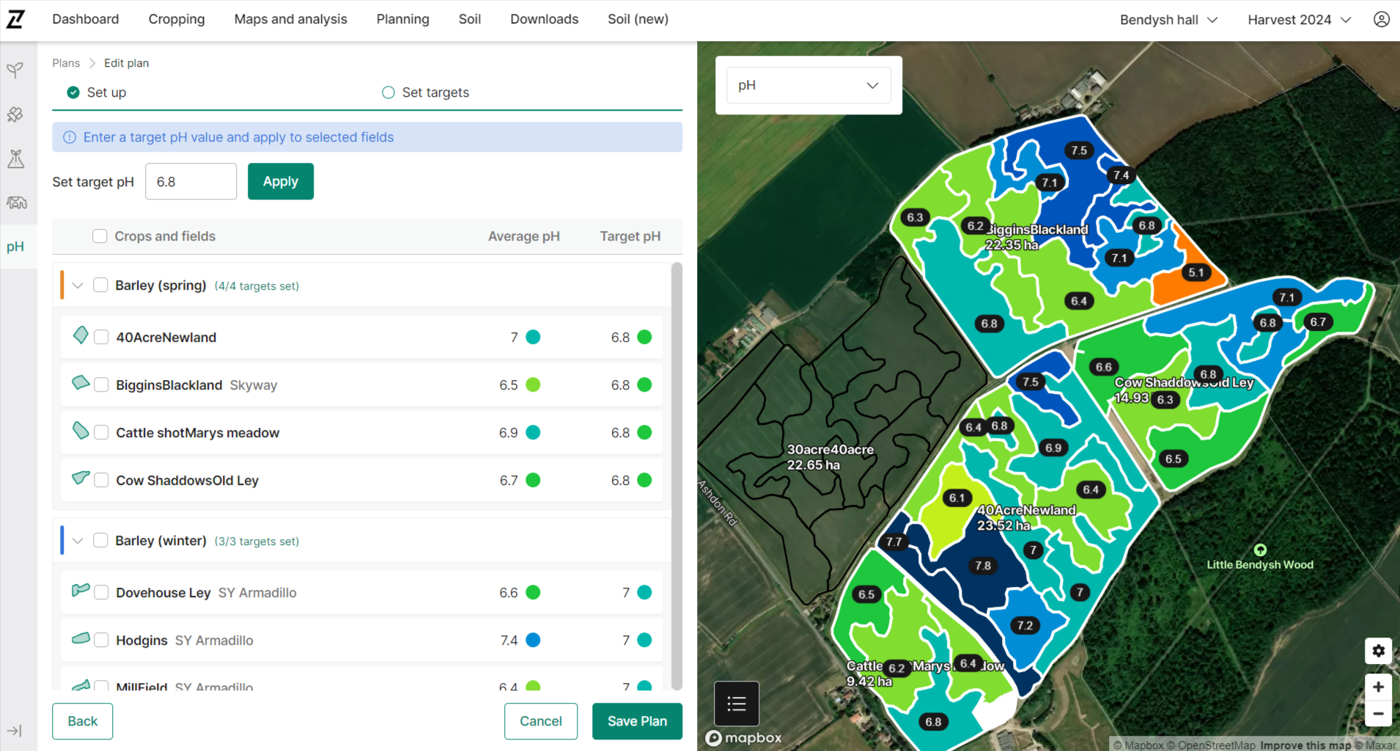Click the BigginsBlackland field shape icon
The image size is (1400, 751).
point(81,383)
